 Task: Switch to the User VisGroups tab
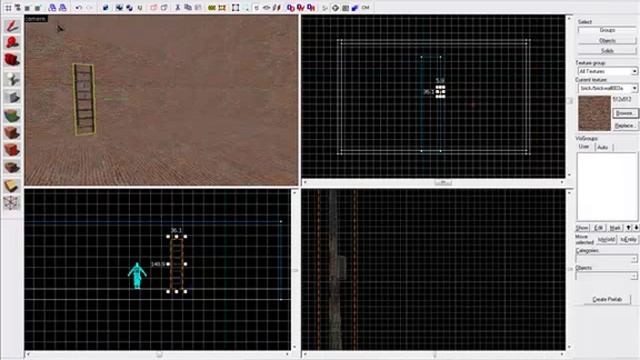click(x=584, y=147)
